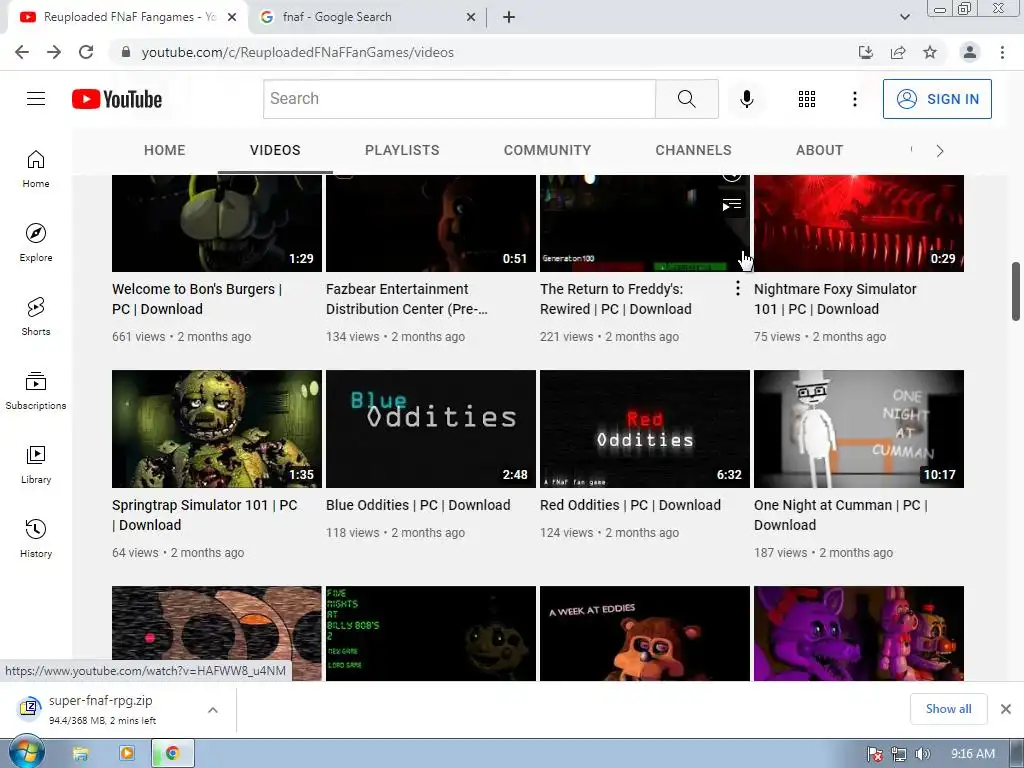Click the One Night at Cumman thumbnail
Viewport: 1024px width, 768px height.
[x=859, y=429]
